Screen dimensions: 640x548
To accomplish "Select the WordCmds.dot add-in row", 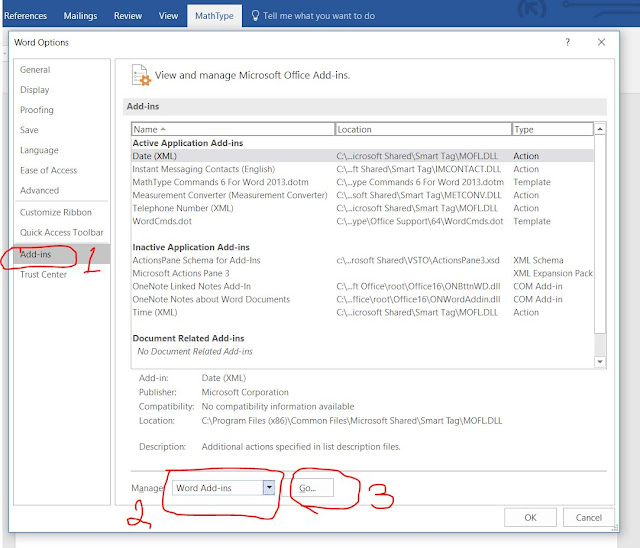I will pos(362,221).
